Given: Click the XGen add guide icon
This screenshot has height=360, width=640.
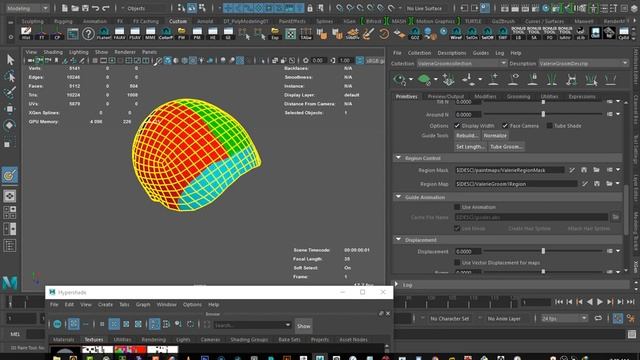Looking at the screenshot, I should (x=494, y=79).
